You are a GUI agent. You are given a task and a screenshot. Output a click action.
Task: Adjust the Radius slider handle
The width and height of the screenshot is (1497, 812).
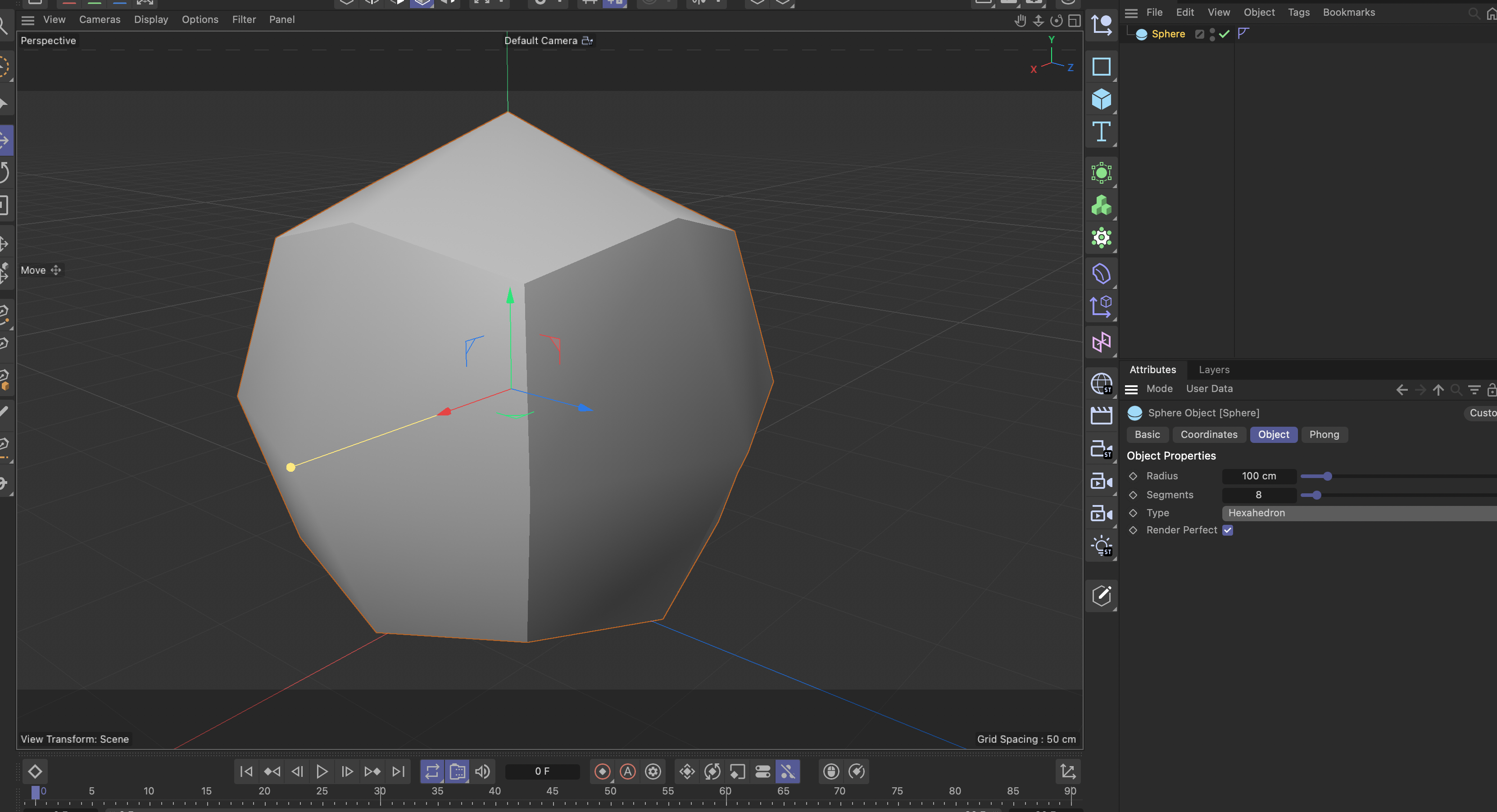coord(1327,476)
